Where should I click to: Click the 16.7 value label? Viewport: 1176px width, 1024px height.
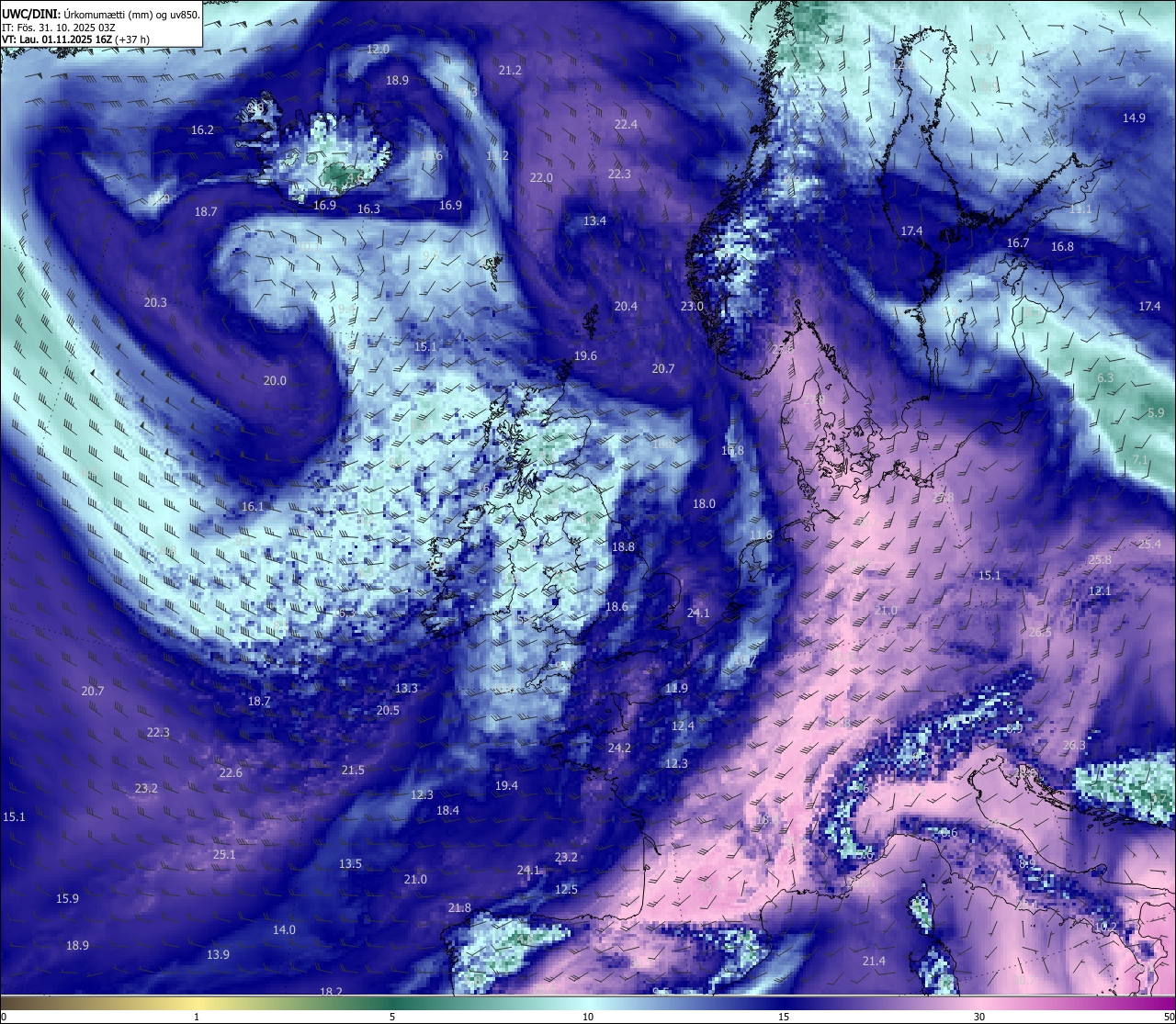[1017, 242]
